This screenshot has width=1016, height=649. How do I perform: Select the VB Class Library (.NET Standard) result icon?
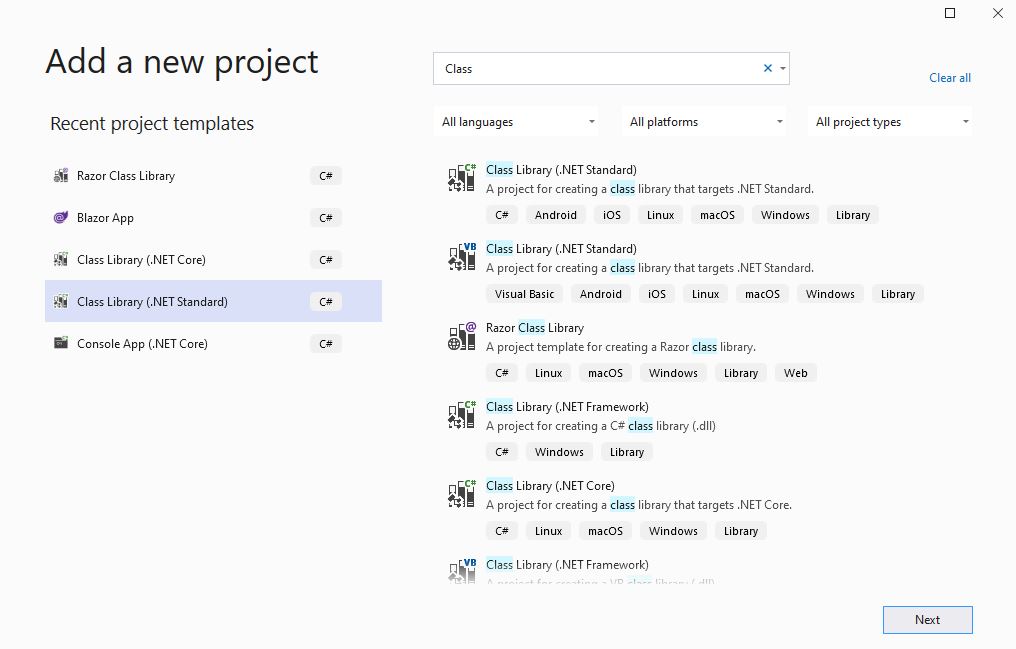coord(462,257)
